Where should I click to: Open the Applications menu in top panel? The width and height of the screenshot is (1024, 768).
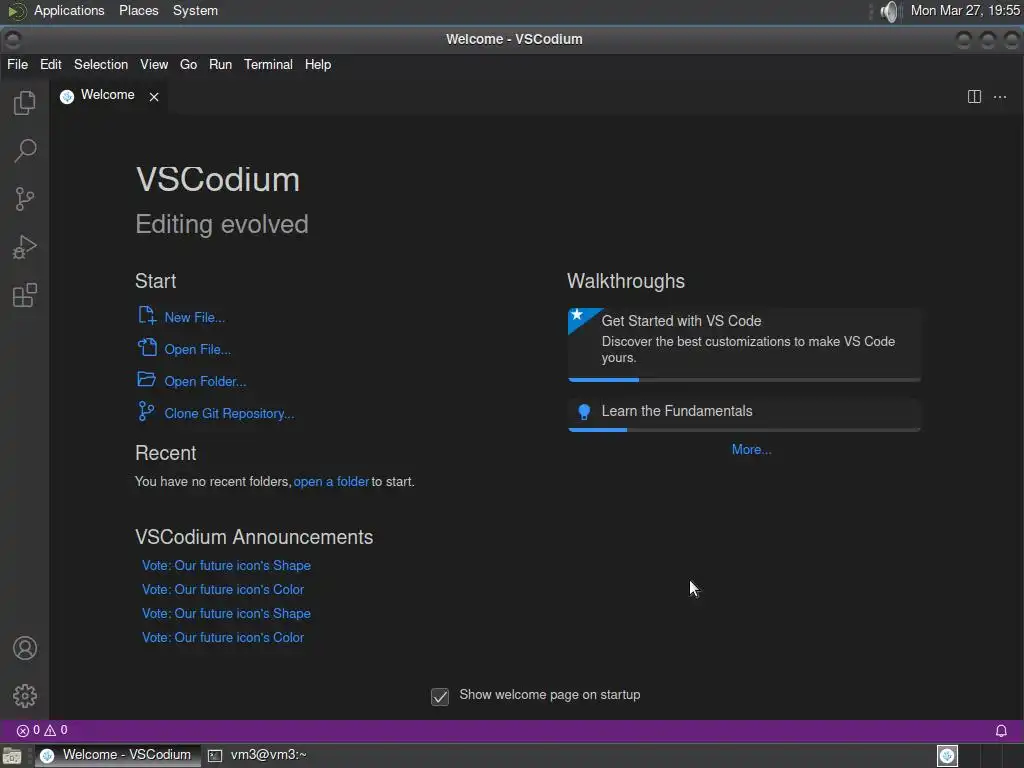click(69, 11)
